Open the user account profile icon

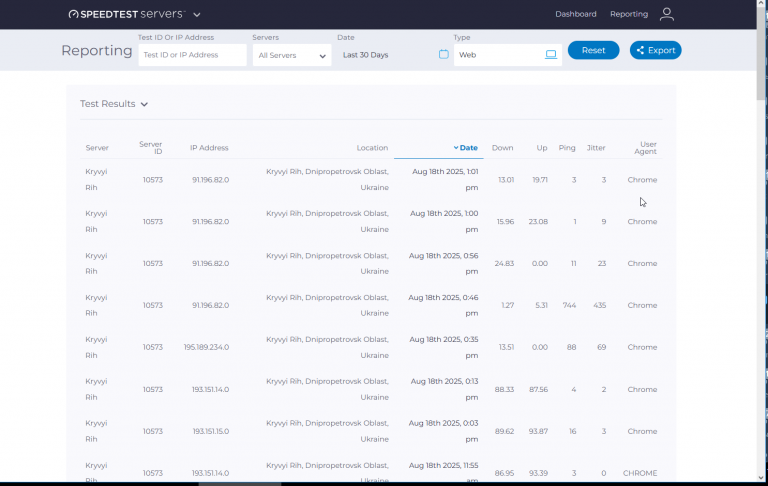coord(667,14)
